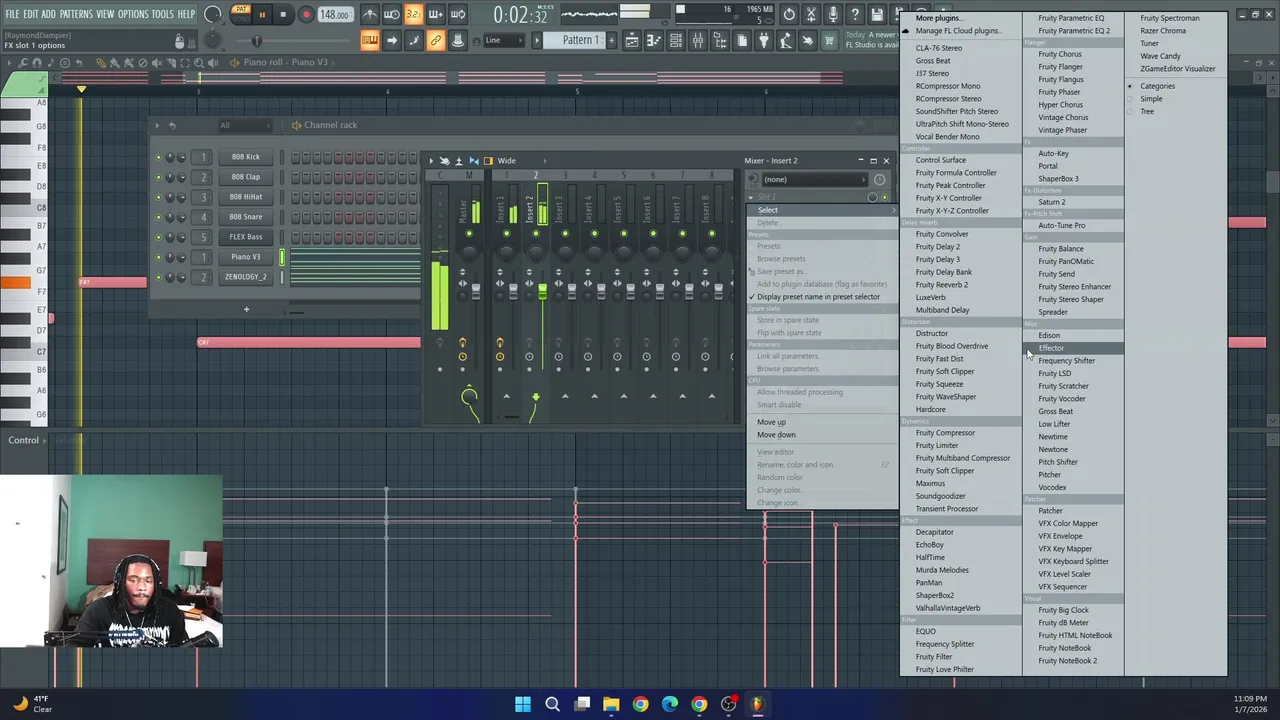
Task: Open Windows Start menu
Action: pyautogui.click(x=523, y=704)
